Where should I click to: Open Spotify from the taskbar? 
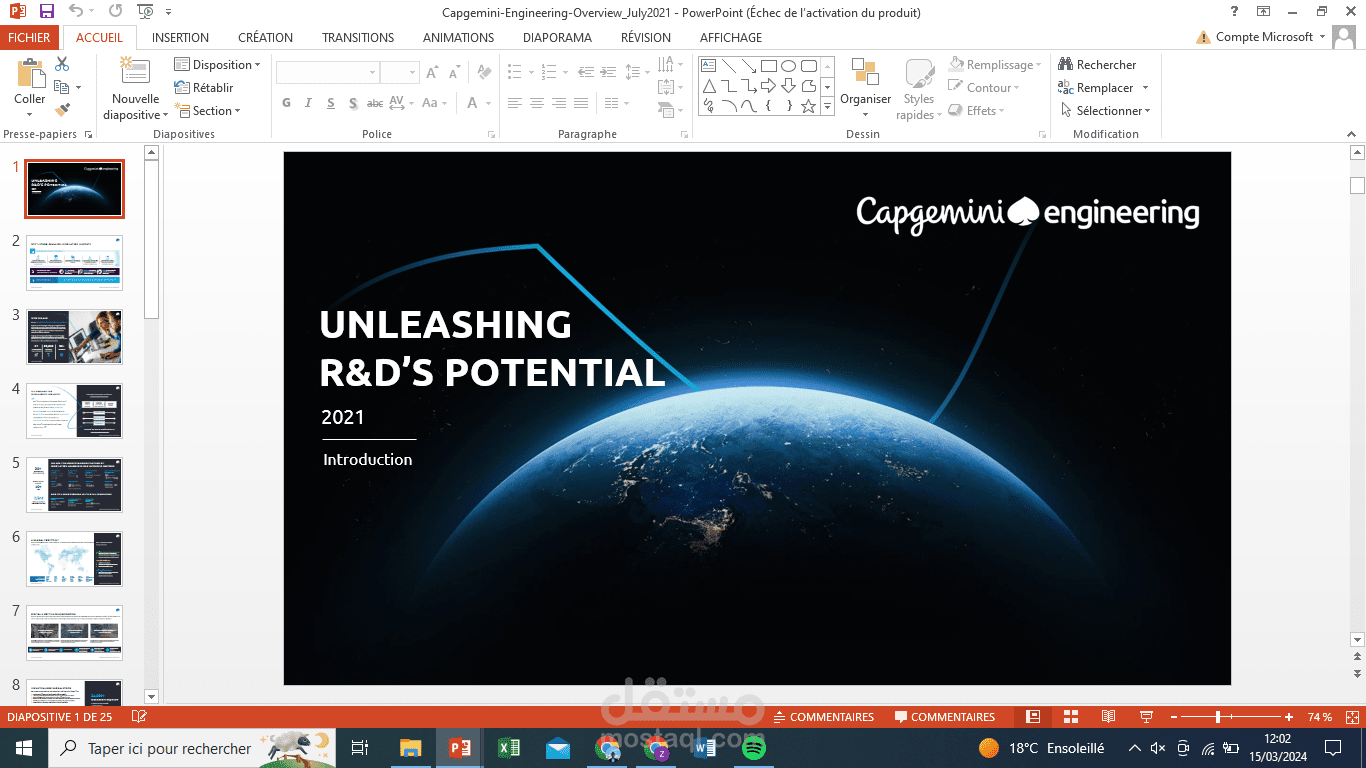(753, 748)
